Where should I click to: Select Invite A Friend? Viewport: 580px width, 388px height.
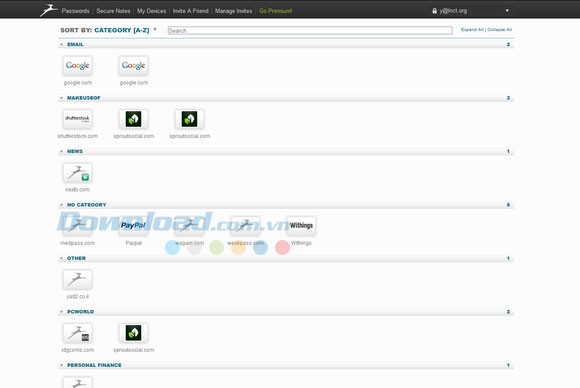[190, 11]
